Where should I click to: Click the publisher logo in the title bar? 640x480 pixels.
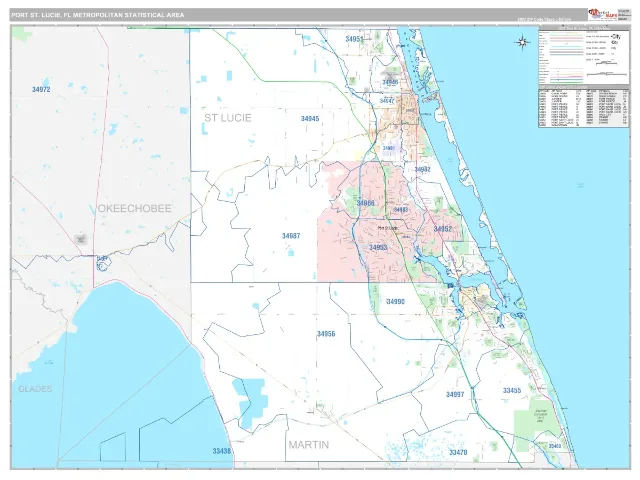pyautogui.click(x=602, y=15)
